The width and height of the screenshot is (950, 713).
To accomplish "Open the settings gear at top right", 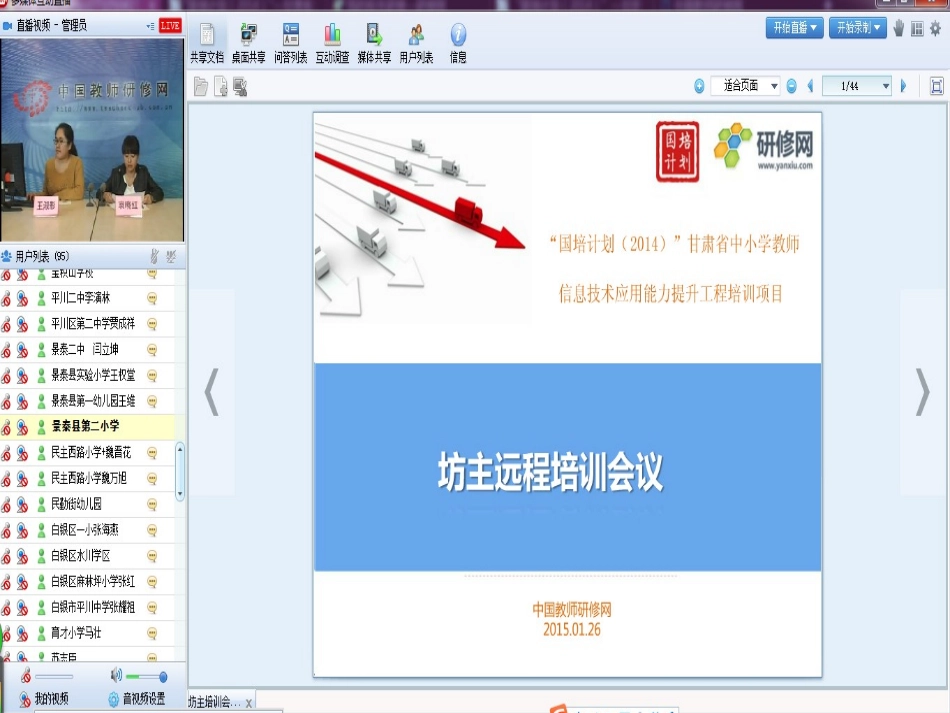I will [x=935, y=28].
